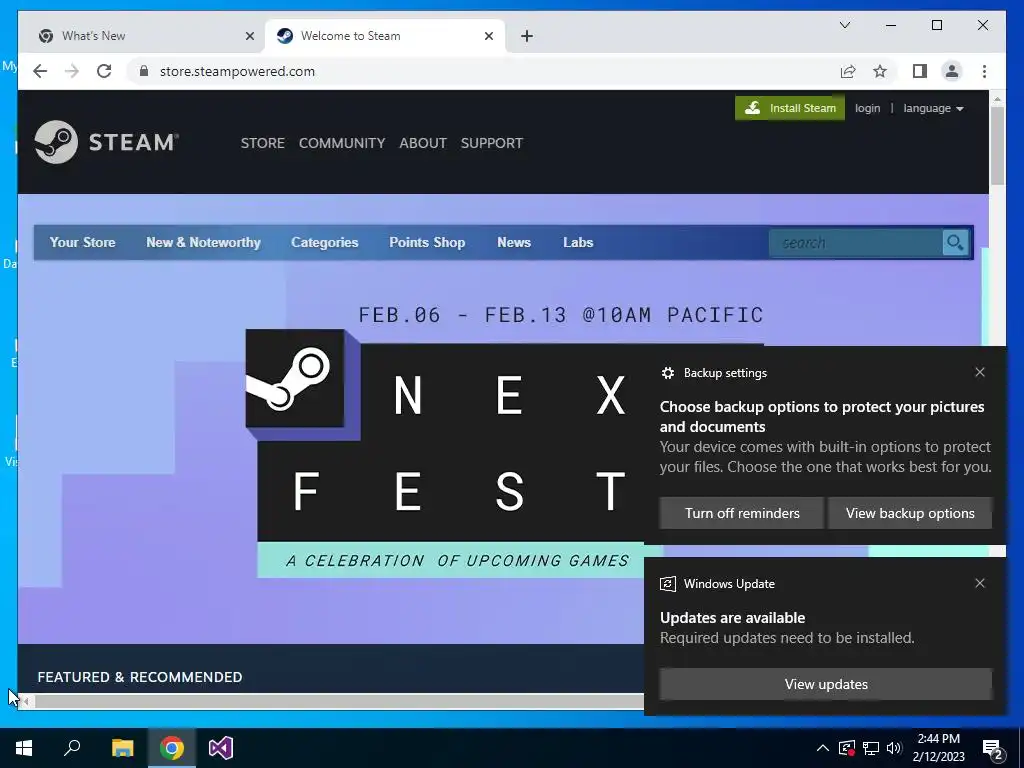Open the Points Shop tab
Image resolution: width=1024 pixels, height=768 pixels.
427,242
